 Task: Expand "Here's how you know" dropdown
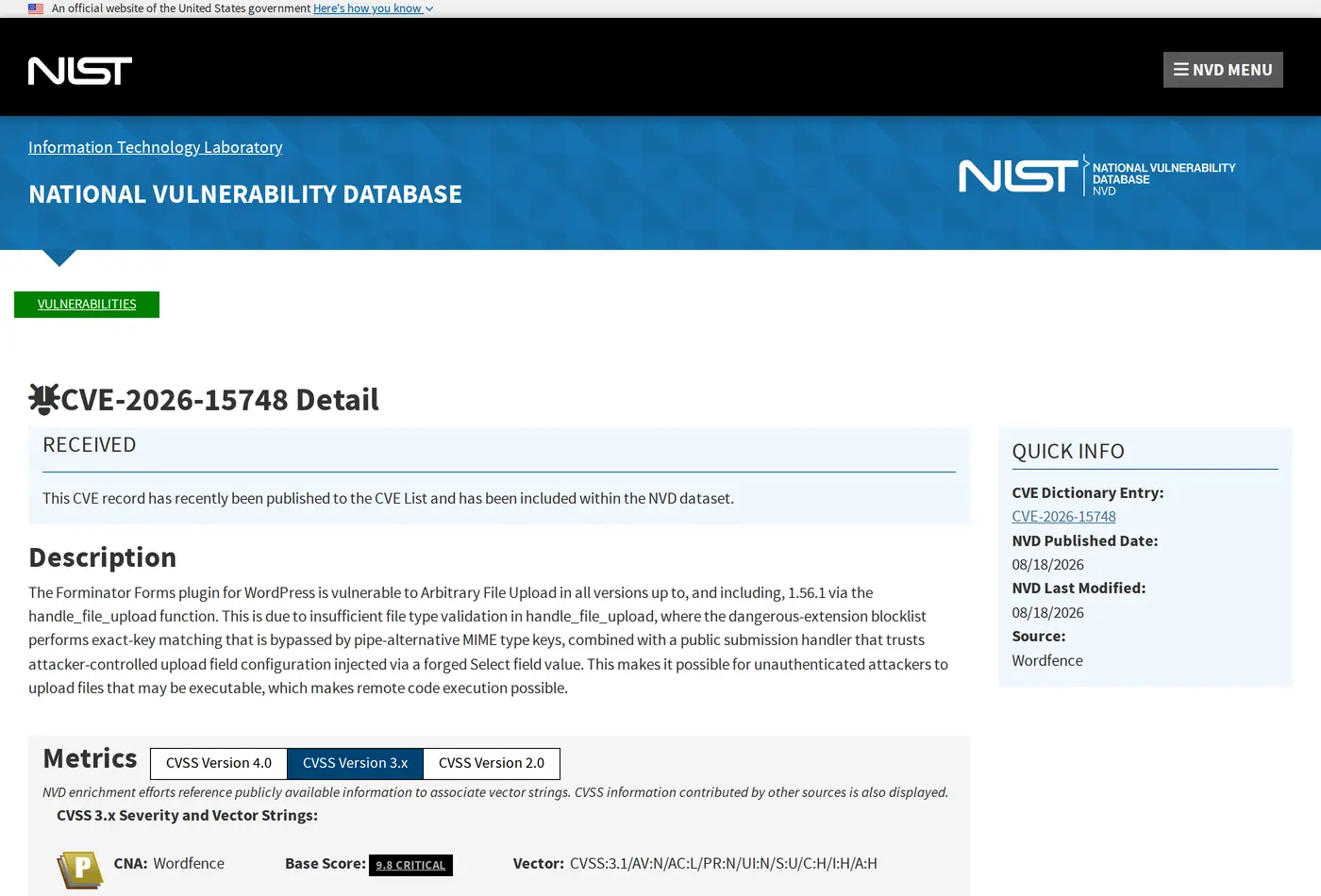point(373,8)
